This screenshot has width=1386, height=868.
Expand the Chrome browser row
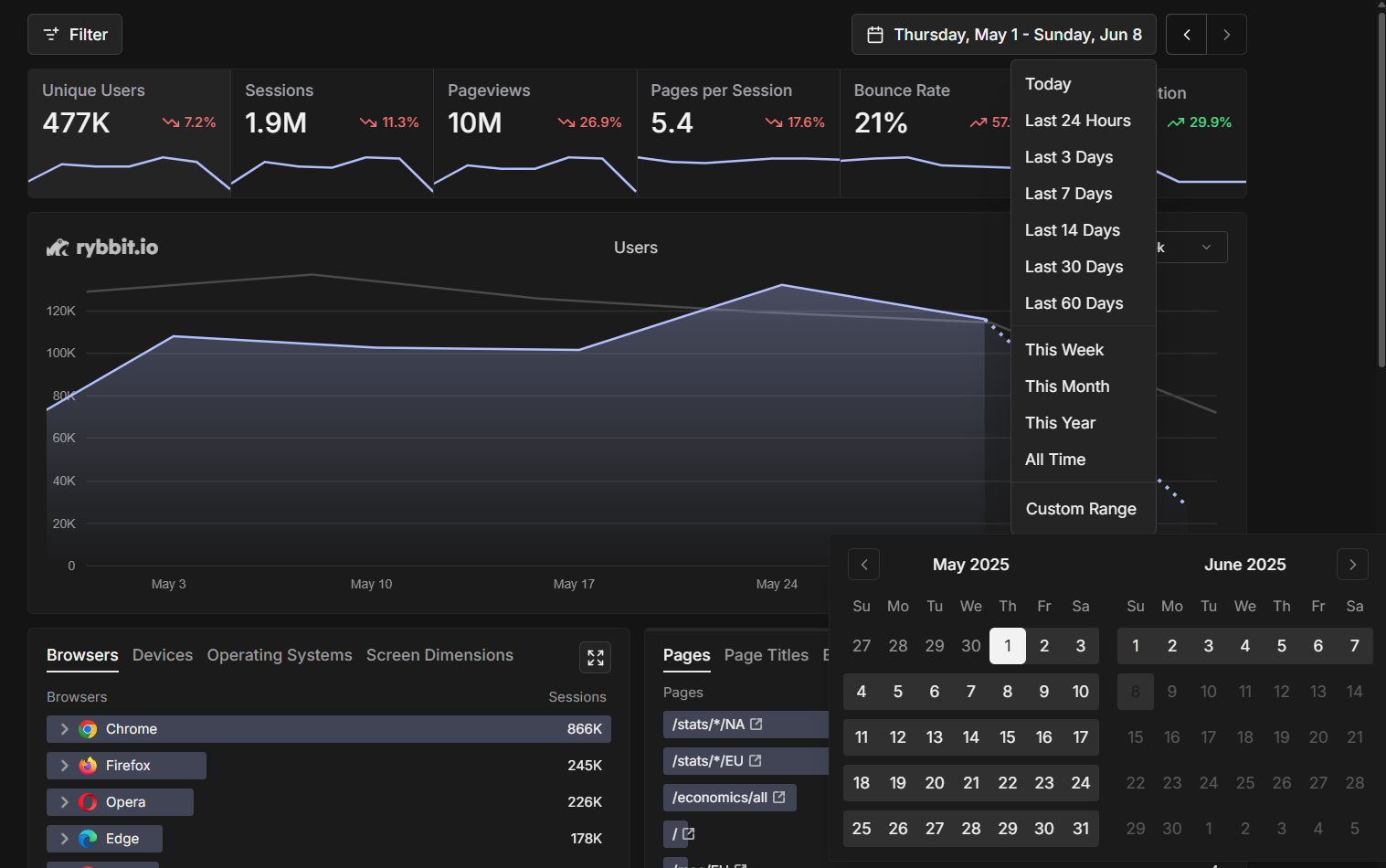[64, 729]
